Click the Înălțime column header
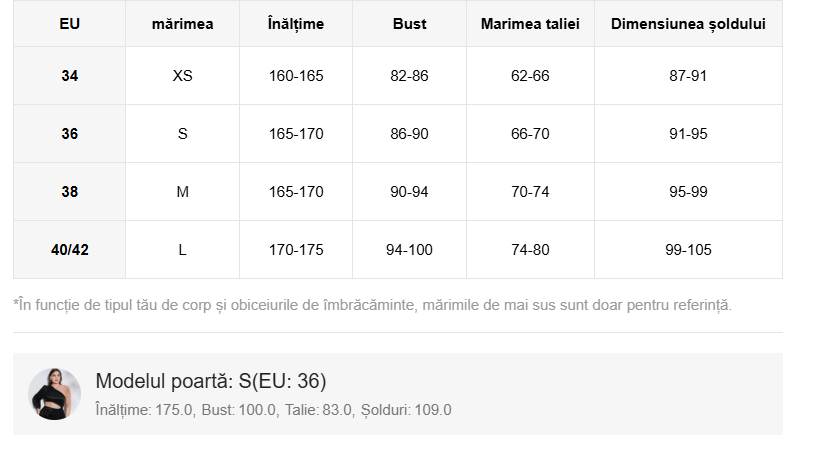Screen dimensions: 813x457 pos(296,24)
